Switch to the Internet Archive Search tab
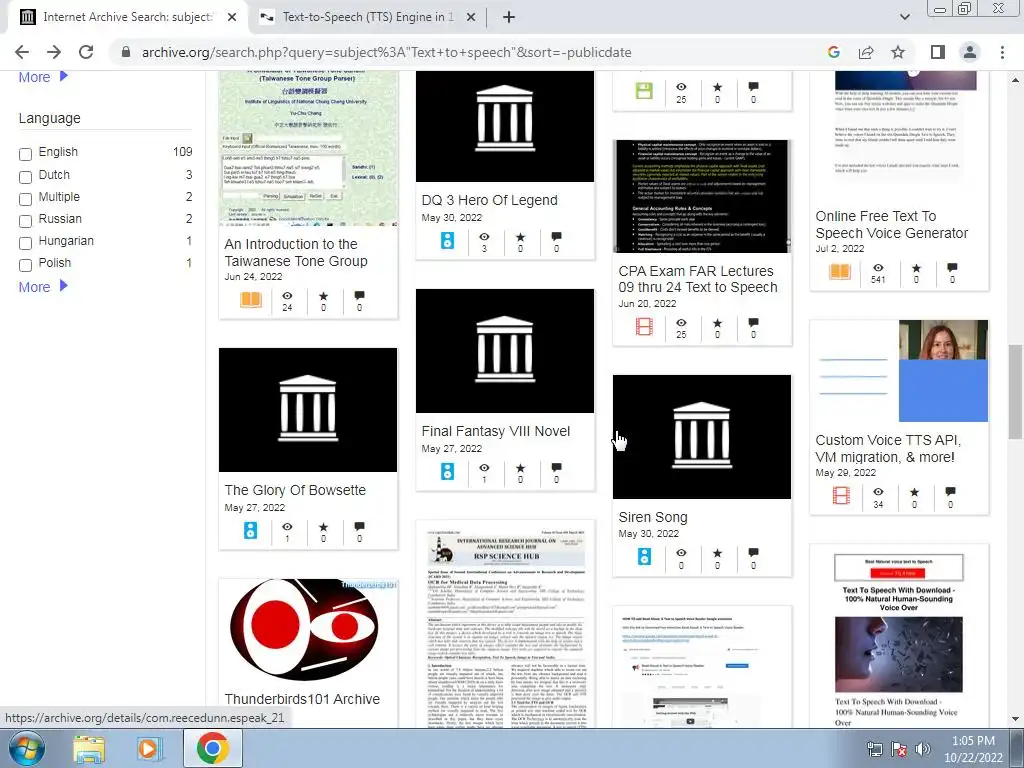This screenshot has width=1024, height=768. tap(127, 17)
